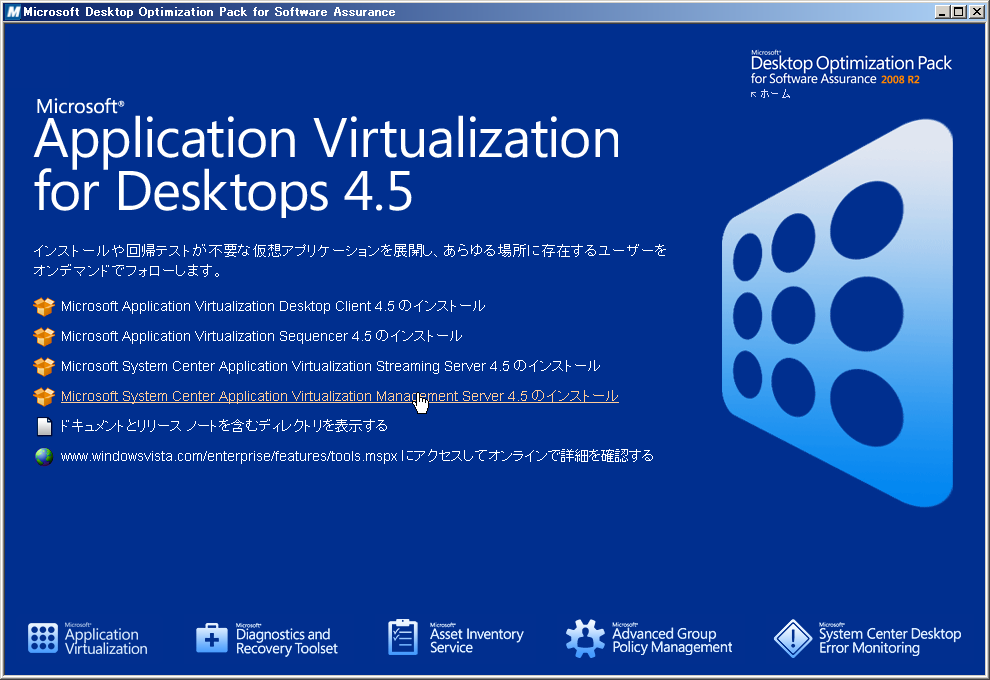Click the document icon for release notes directory
This screenshot has height=680, width=990.
[x=43, y=426]
